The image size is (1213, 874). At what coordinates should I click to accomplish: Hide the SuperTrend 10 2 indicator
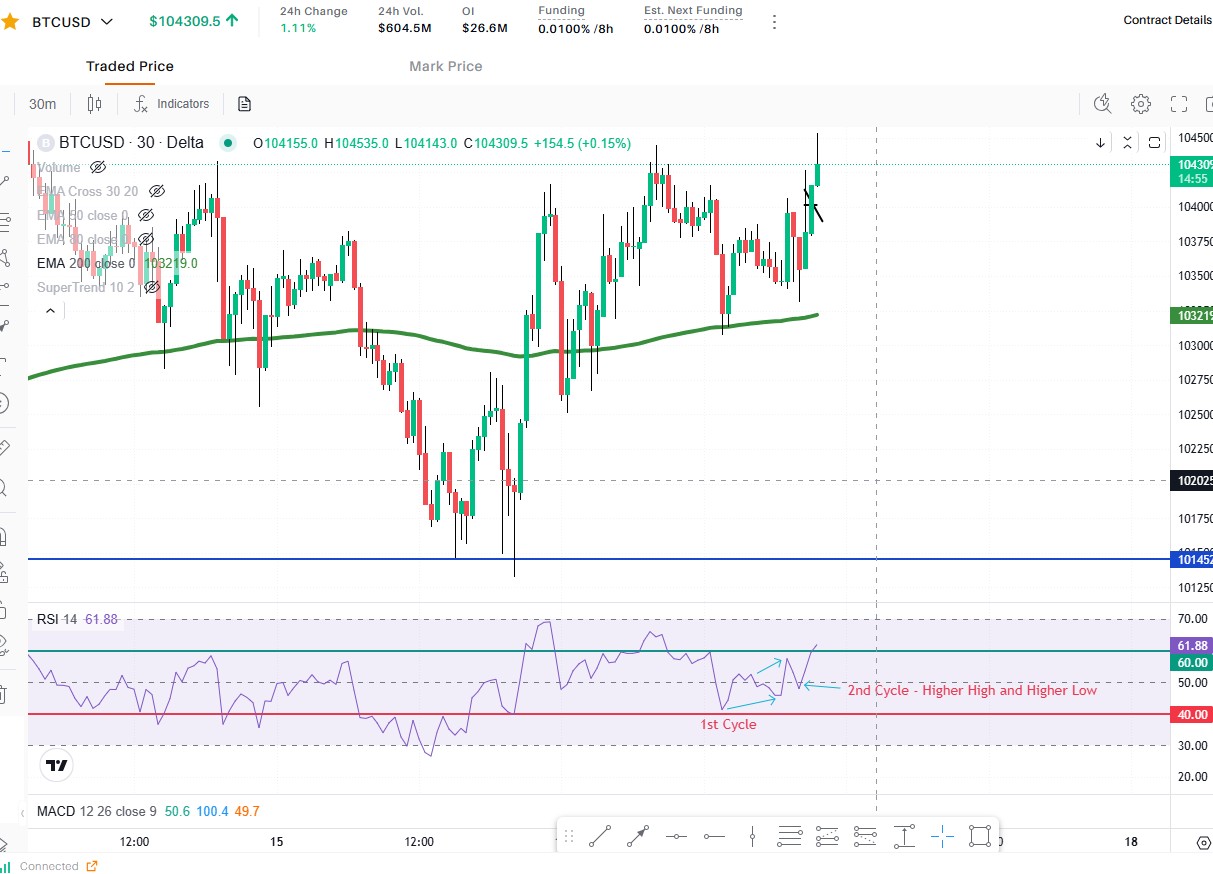pos(152,287)
